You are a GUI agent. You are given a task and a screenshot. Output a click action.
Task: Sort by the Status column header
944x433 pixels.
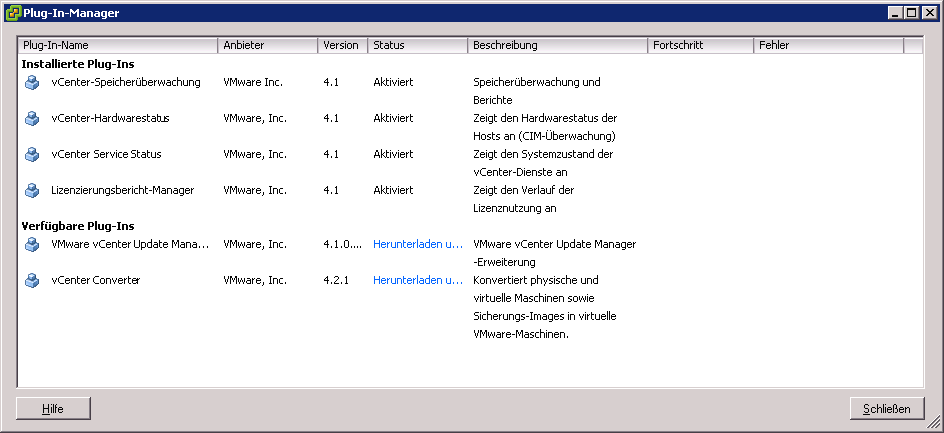point(417,46)
